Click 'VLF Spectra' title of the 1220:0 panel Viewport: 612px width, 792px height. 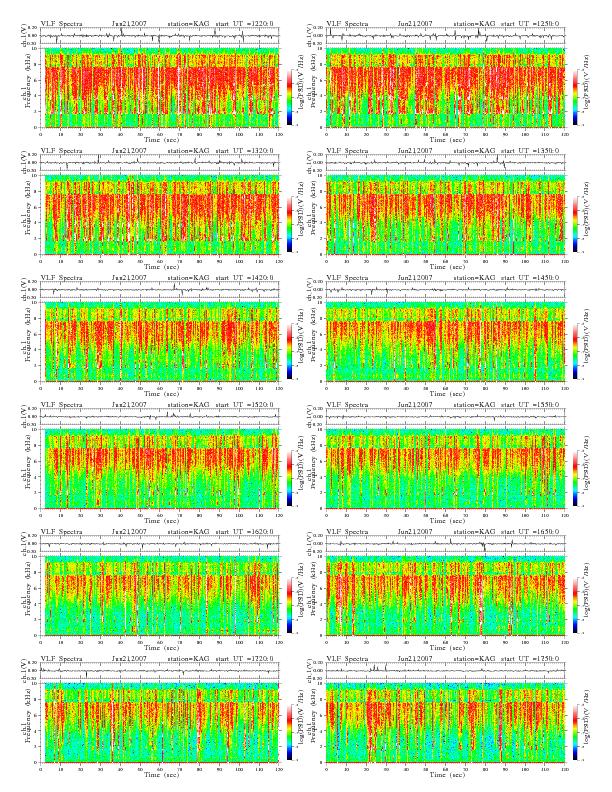click(x=61, y=23)
